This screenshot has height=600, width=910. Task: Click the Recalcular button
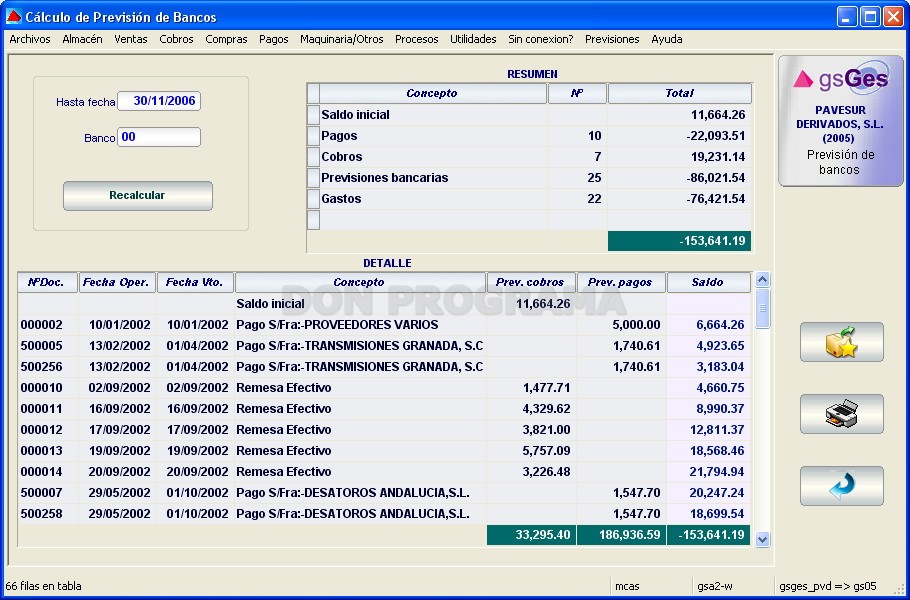138,196
